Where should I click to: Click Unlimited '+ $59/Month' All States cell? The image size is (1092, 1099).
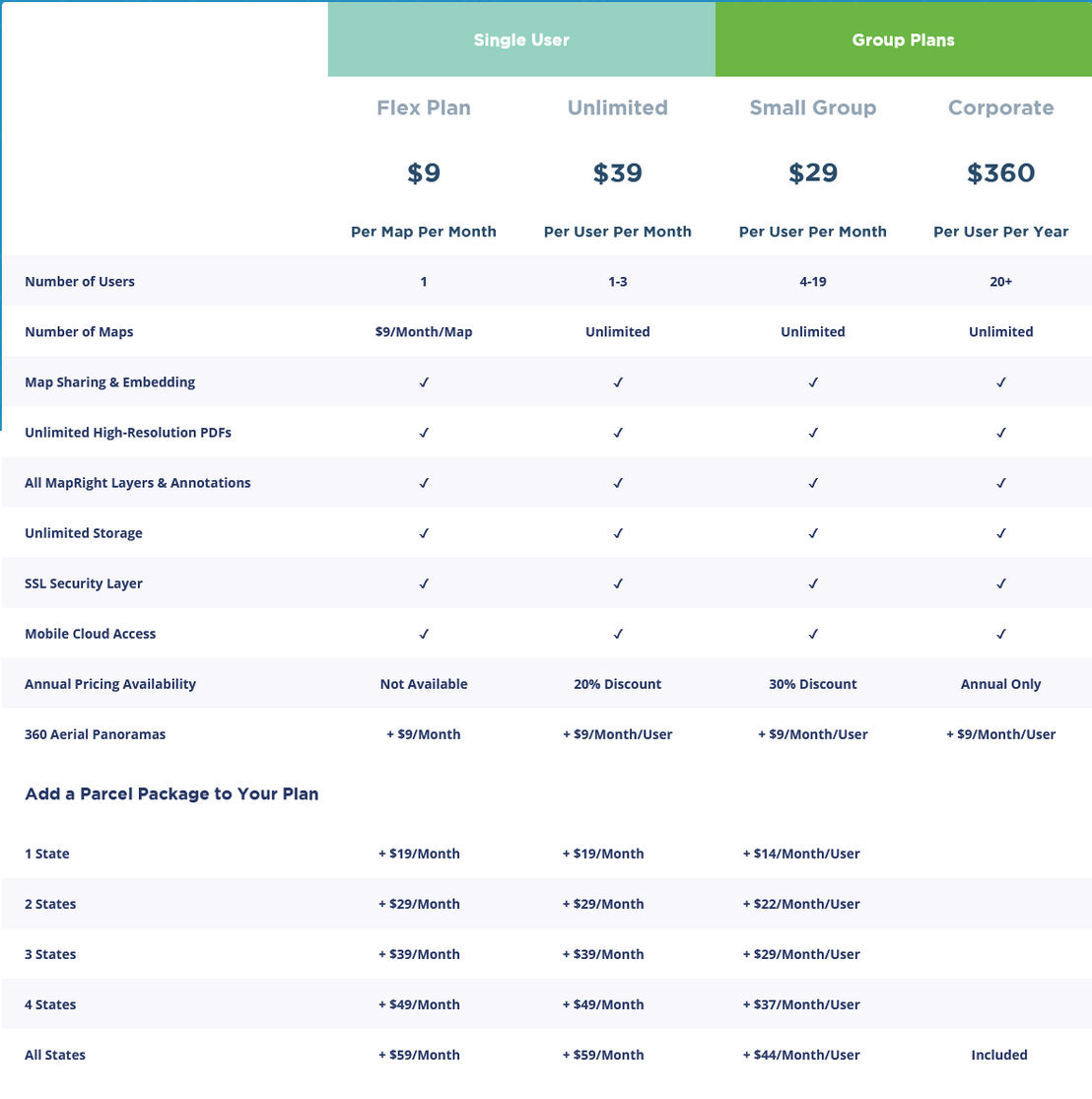click(603, 1056)
